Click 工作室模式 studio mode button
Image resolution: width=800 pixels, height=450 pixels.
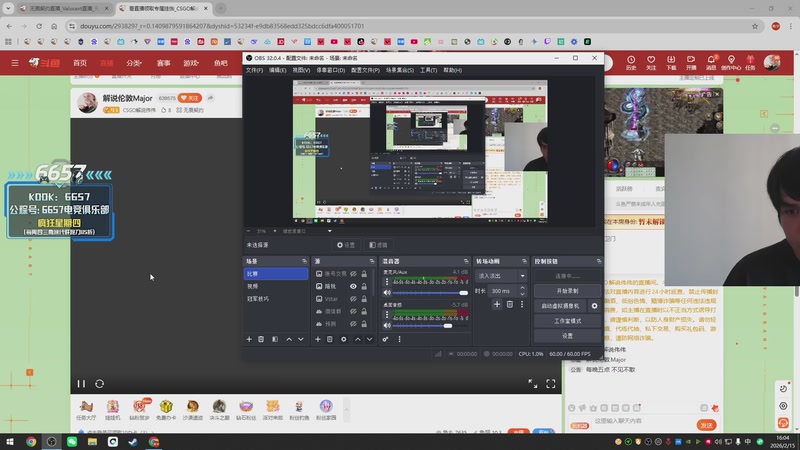[x=567, y=321]
